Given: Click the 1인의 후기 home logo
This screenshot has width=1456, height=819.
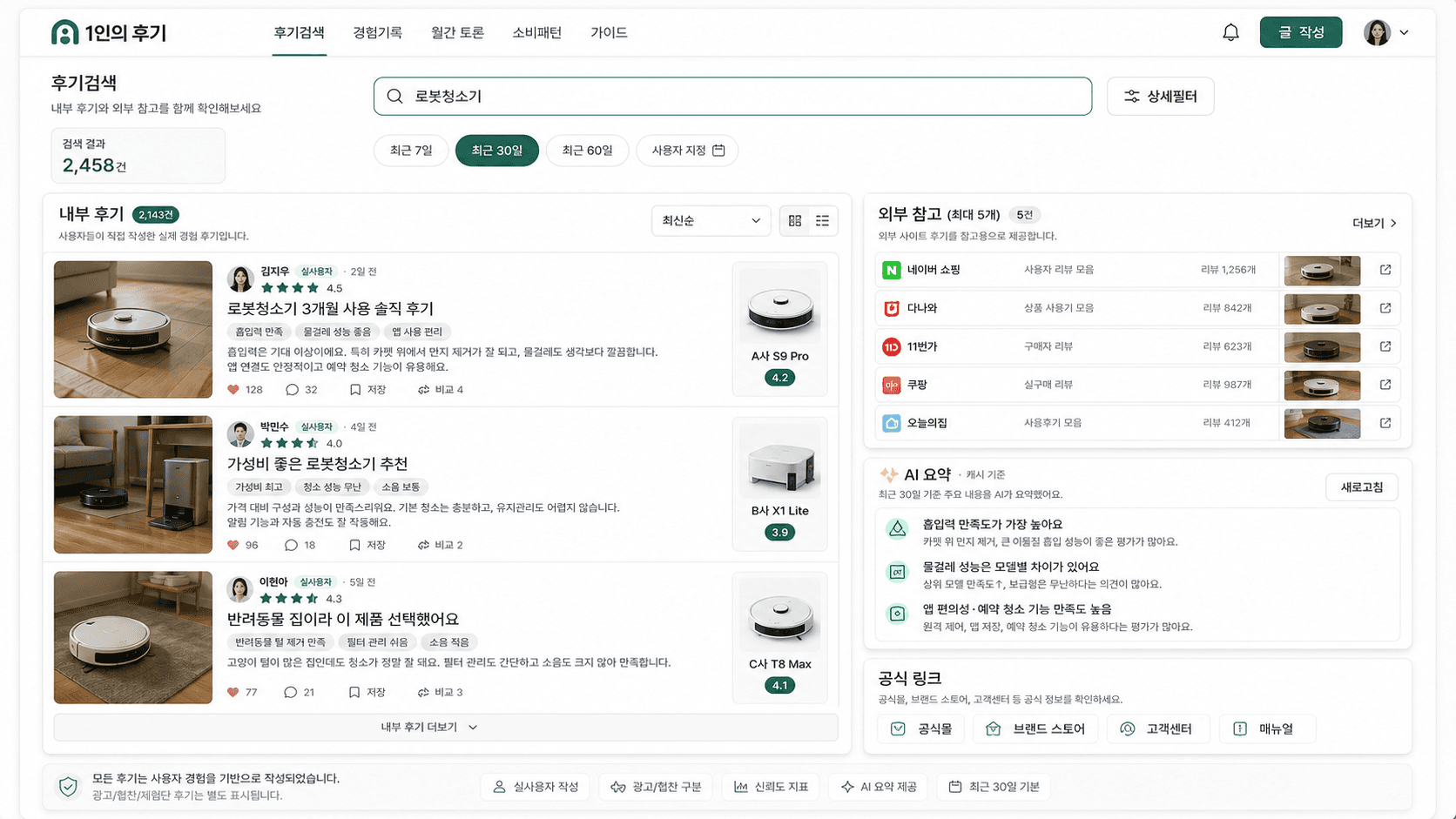Looking at the screenshot, I should (x=109, y=33).
